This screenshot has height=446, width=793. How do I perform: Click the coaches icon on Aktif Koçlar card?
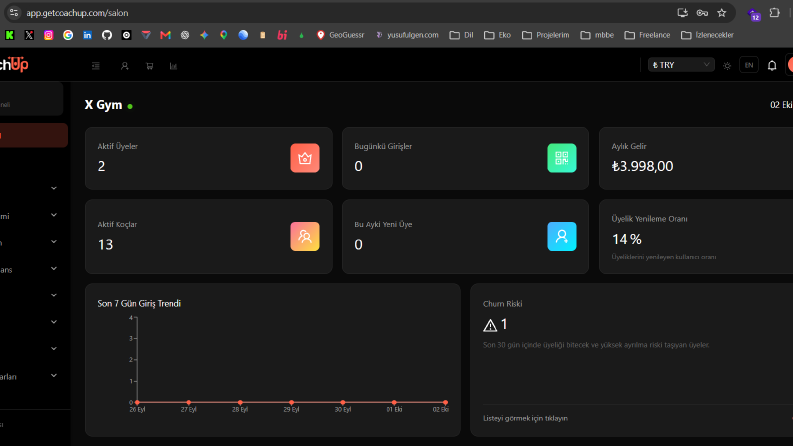click(x=305, y=236)
